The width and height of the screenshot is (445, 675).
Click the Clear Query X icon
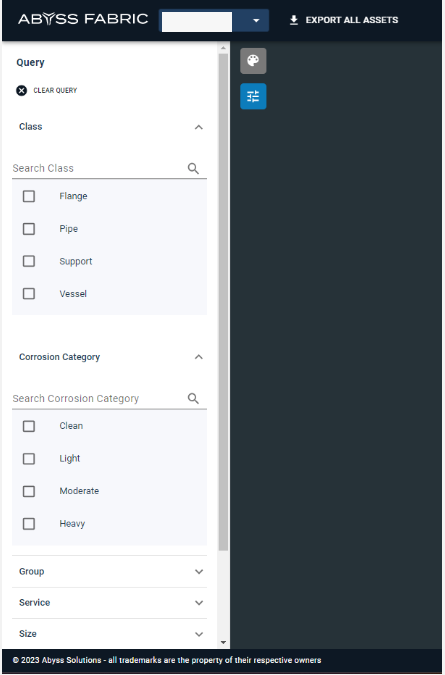pyautogui.click(x=22, y=90)
